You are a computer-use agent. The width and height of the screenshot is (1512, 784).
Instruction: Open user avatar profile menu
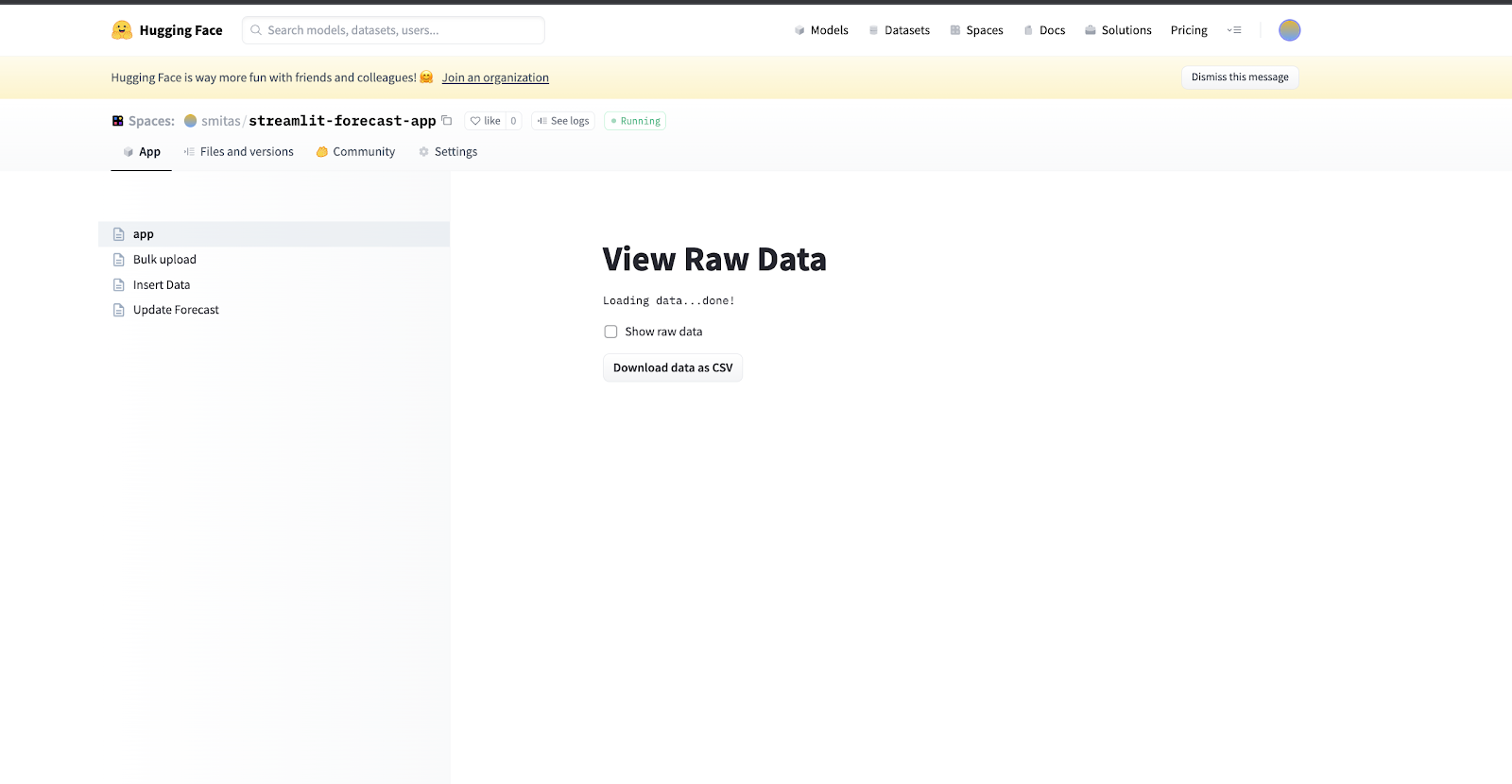coord(1289,30)
